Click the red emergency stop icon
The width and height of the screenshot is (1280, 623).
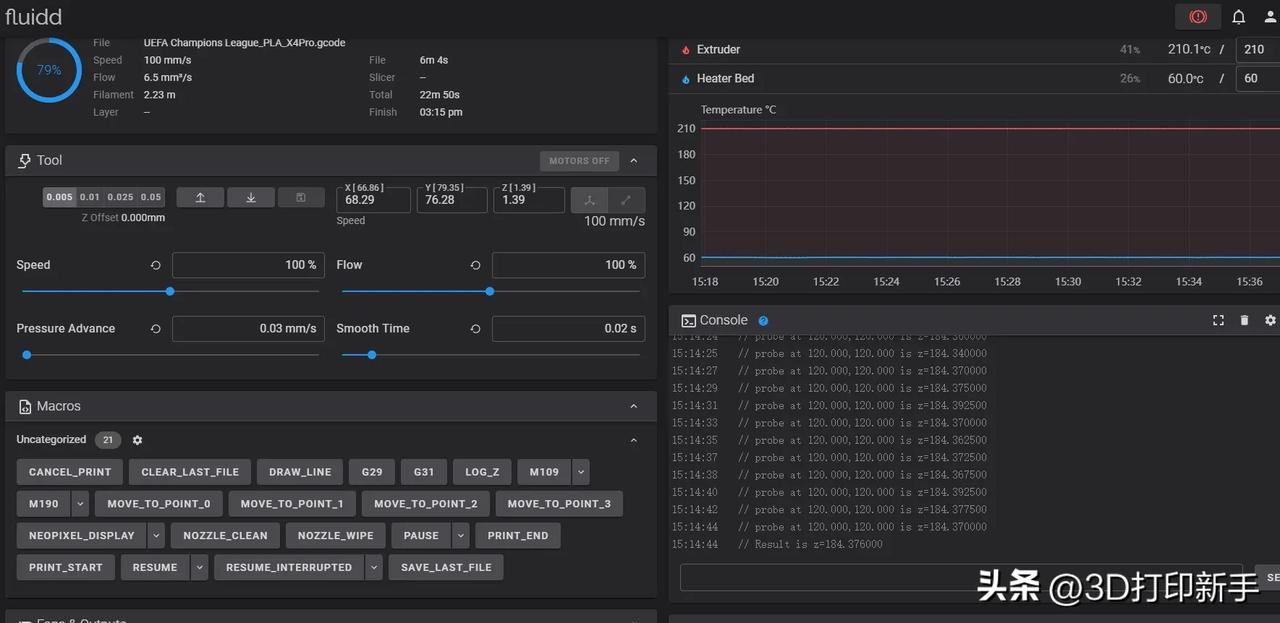(x=1198, y=16)
